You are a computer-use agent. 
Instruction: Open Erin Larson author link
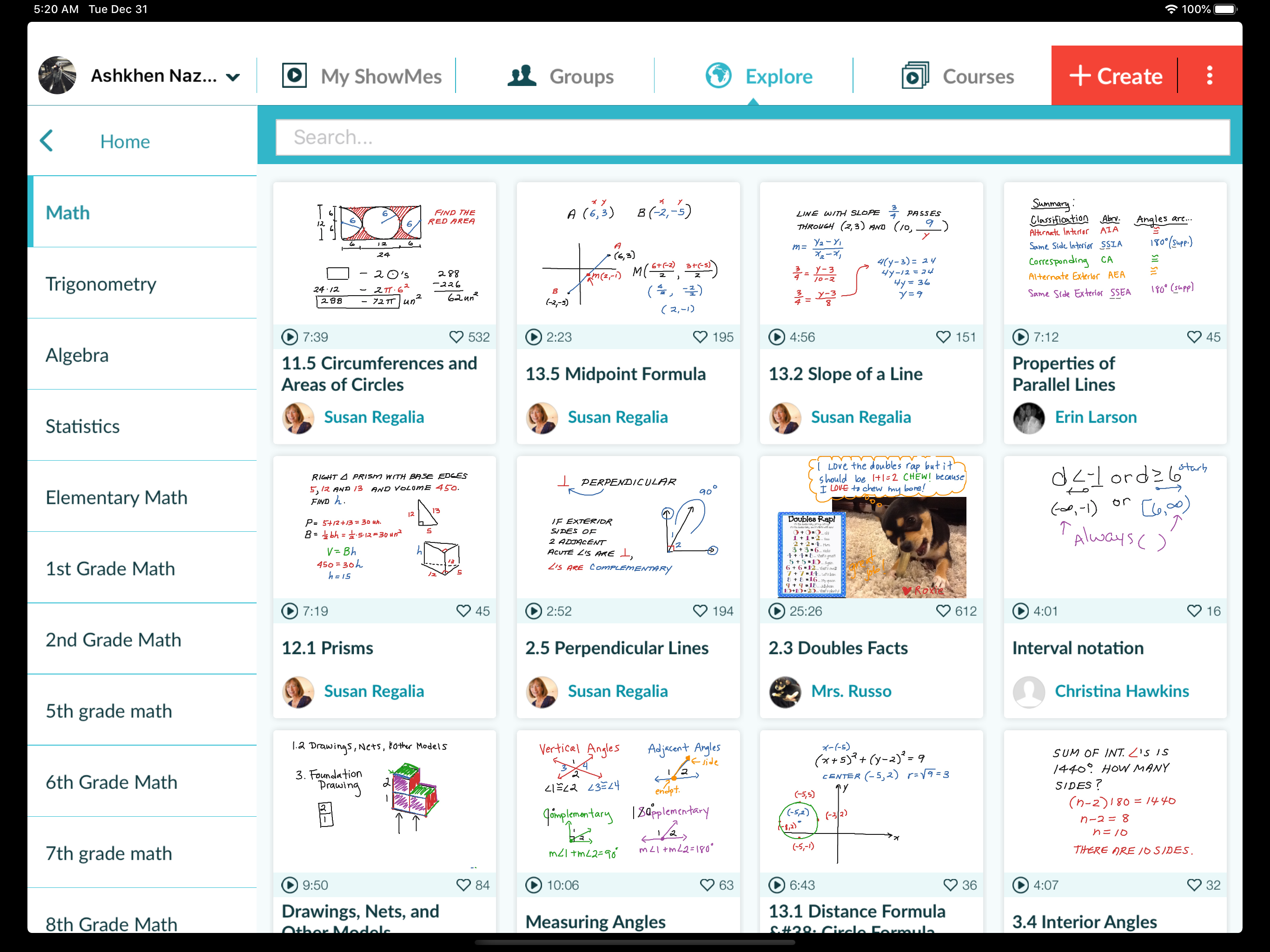coord(1096,417)
